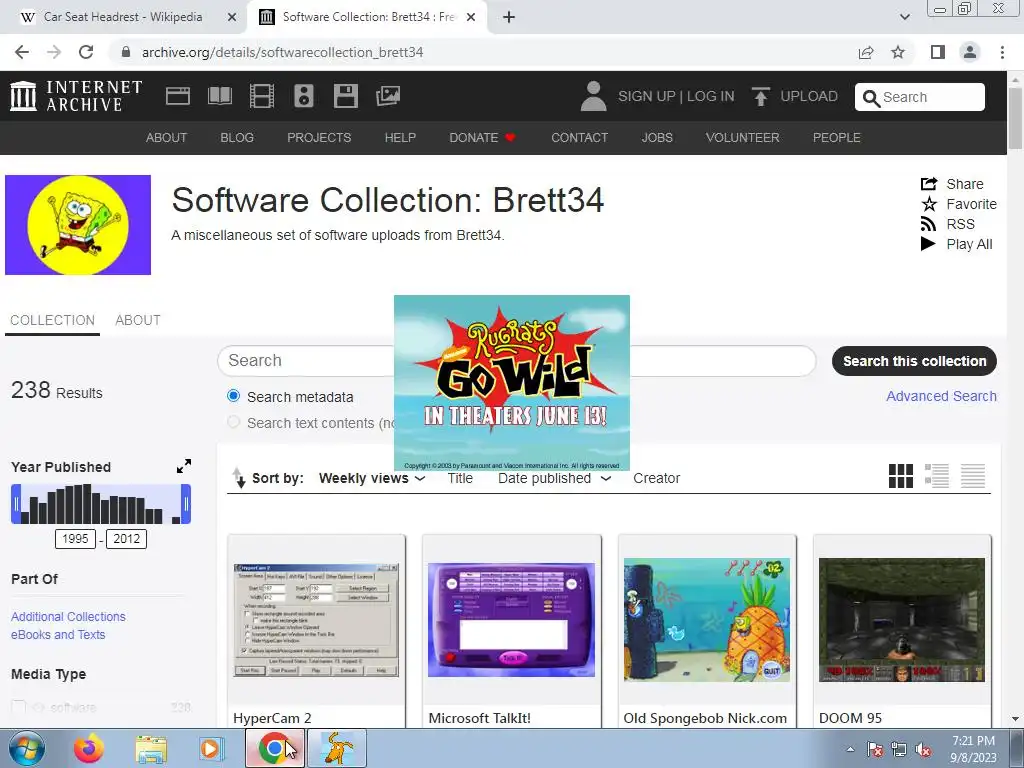Viewport: 1024px width, 768px height.
Task: Open Windows Explorer from the taskbar
Action: 150,748
